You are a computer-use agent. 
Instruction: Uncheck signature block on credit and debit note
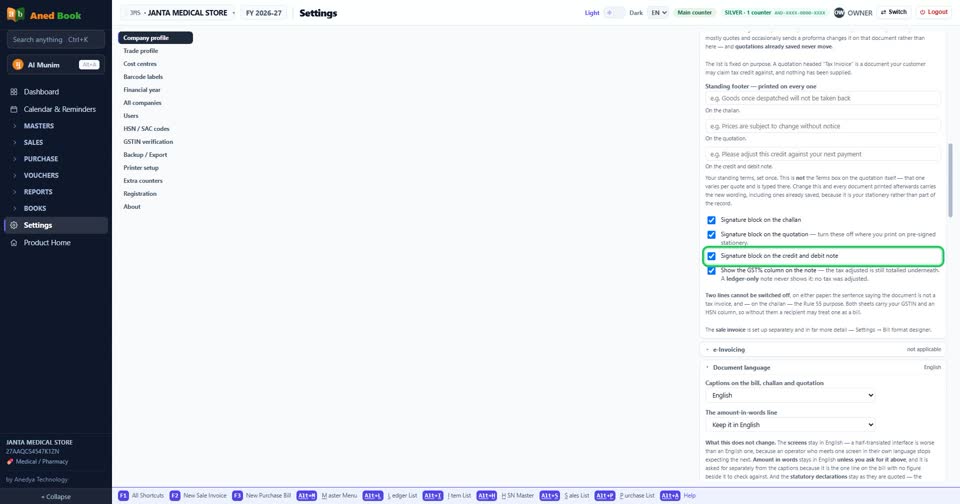[x=711, y=256]
